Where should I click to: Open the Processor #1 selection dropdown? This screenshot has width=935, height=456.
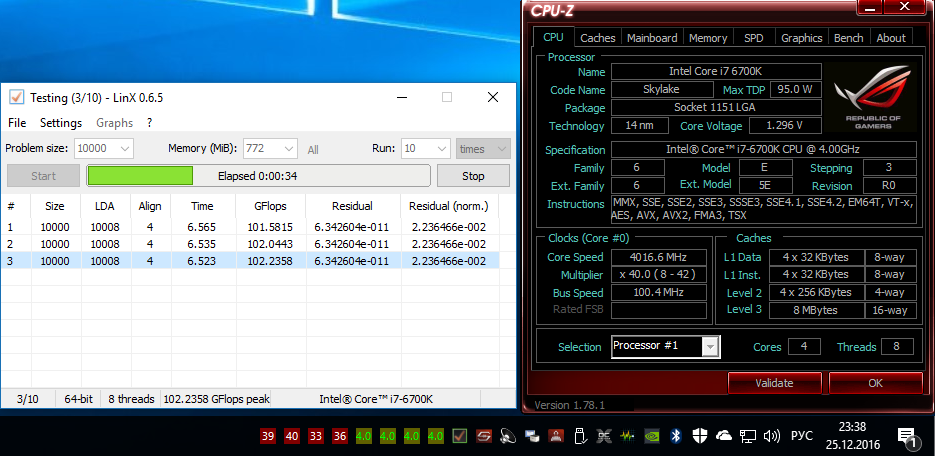click(x=665, y=346)
